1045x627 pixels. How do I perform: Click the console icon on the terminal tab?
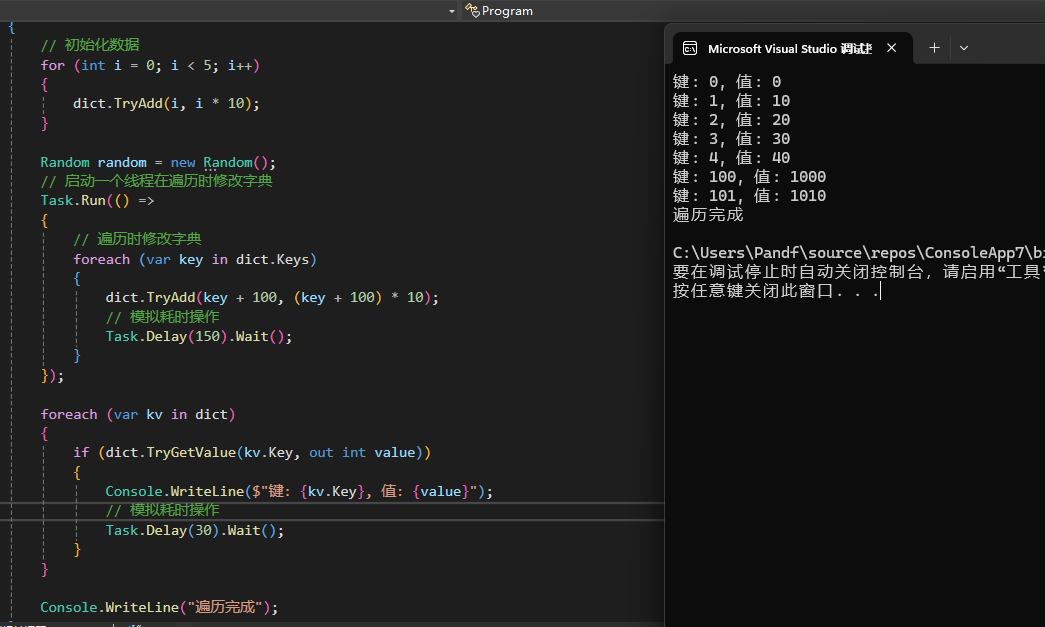click(x=690, y=49)
